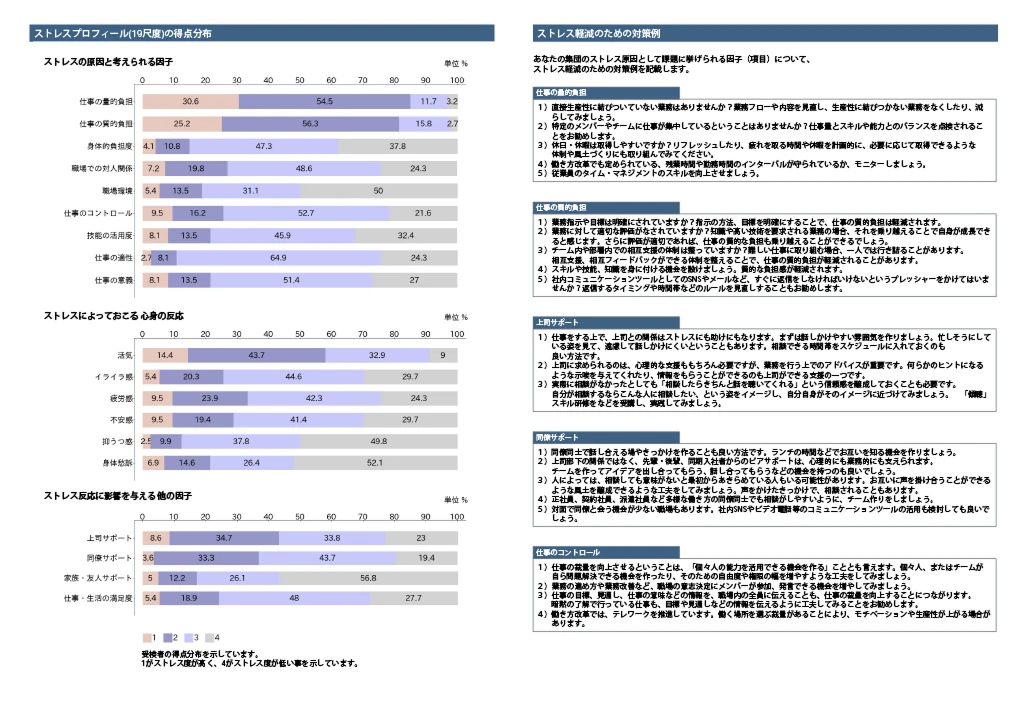This screenshot has width=1024, height=725.
Task: Click the 技能の活用度 row label
Action: 110,236
